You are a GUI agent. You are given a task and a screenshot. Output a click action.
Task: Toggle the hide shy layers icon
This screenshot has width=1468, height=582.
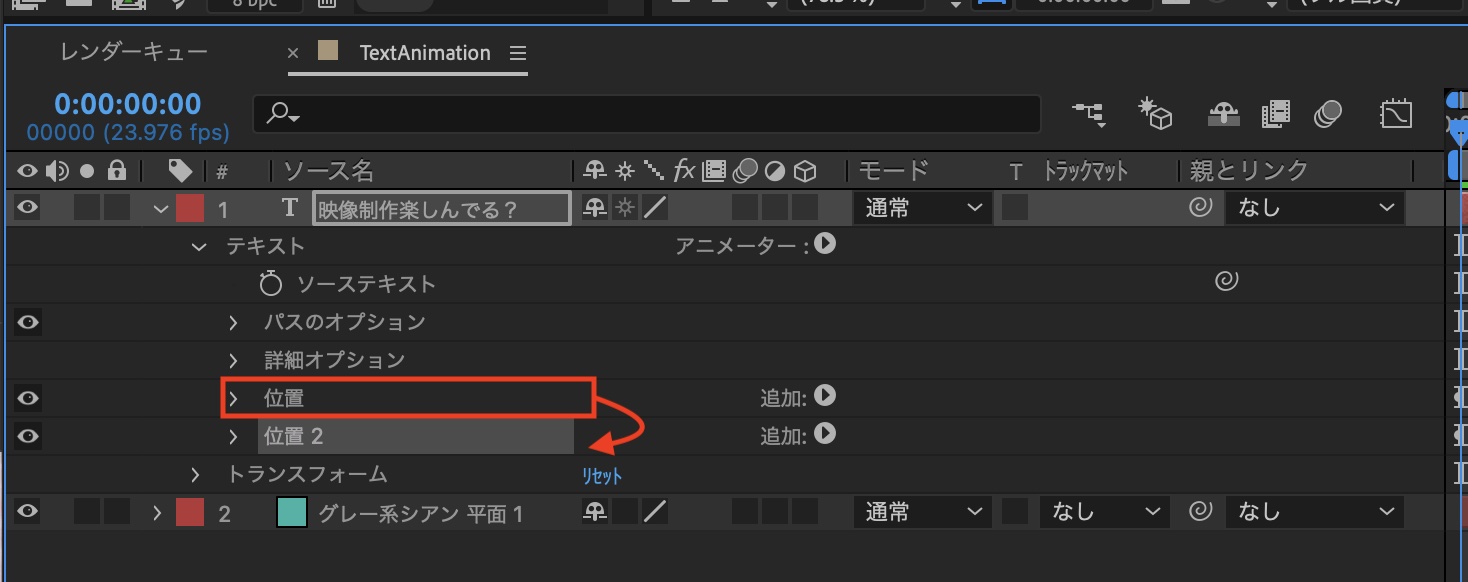pyautogui.click(x=1223, y=114)
